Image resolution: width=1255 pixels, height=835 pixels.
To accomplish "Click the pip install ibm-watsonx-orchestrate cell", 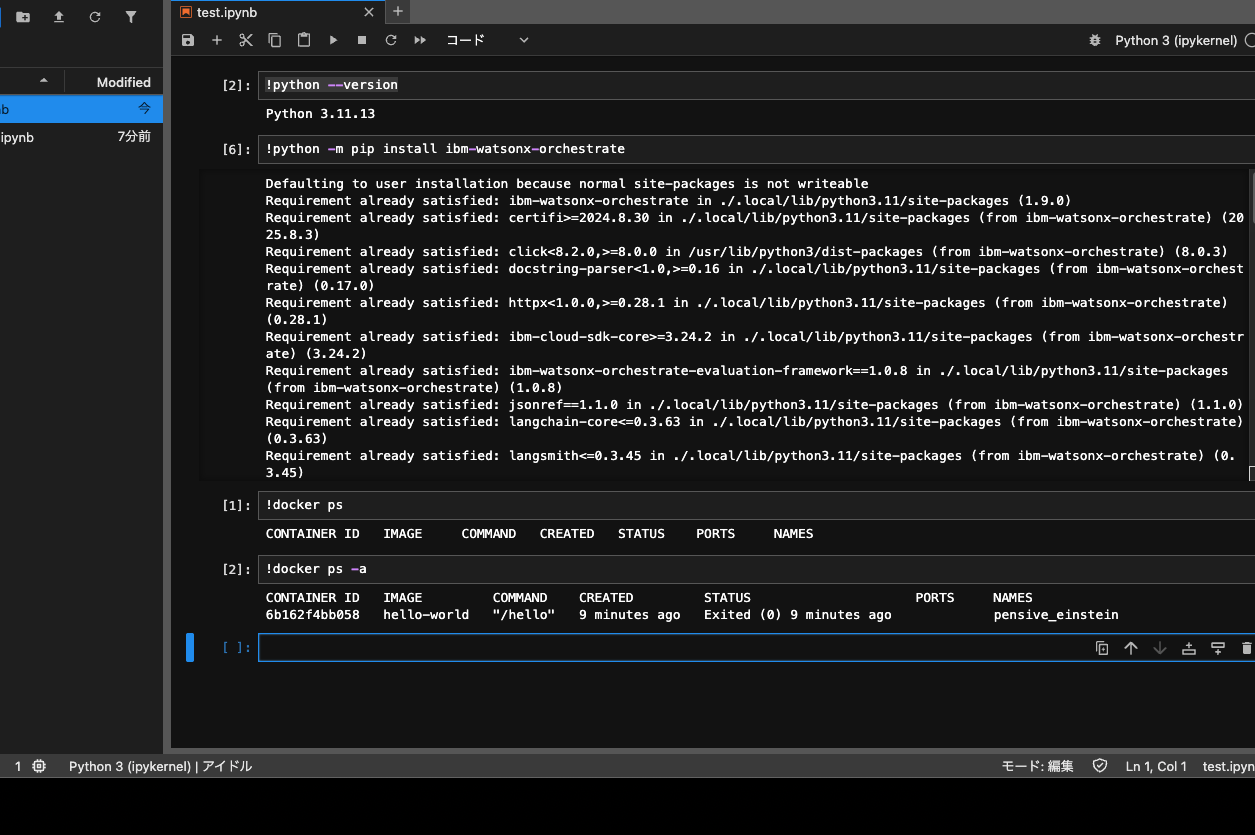I will (x=756, y=149).
